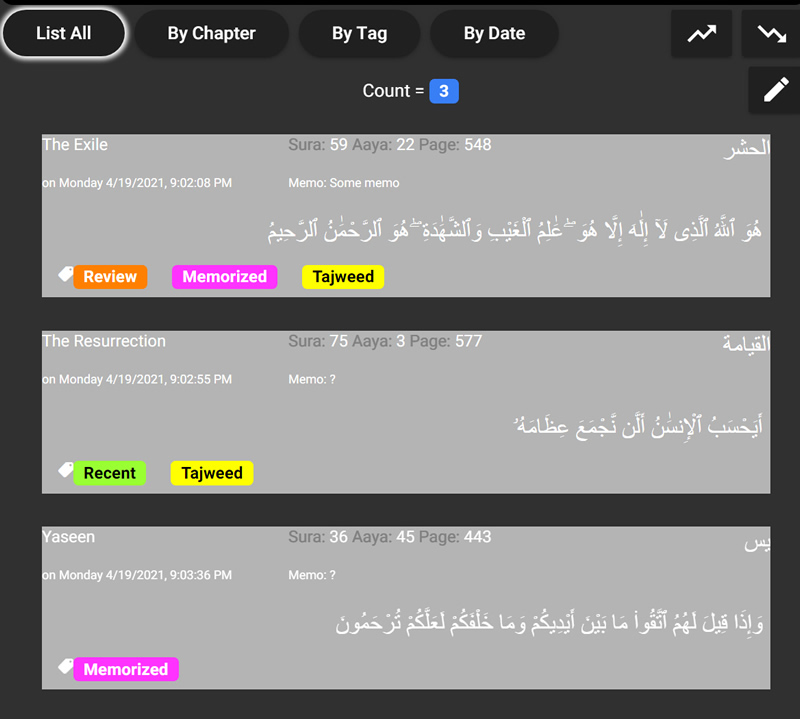
Task: Click the blue count badge showing 3
Action: 444,91
